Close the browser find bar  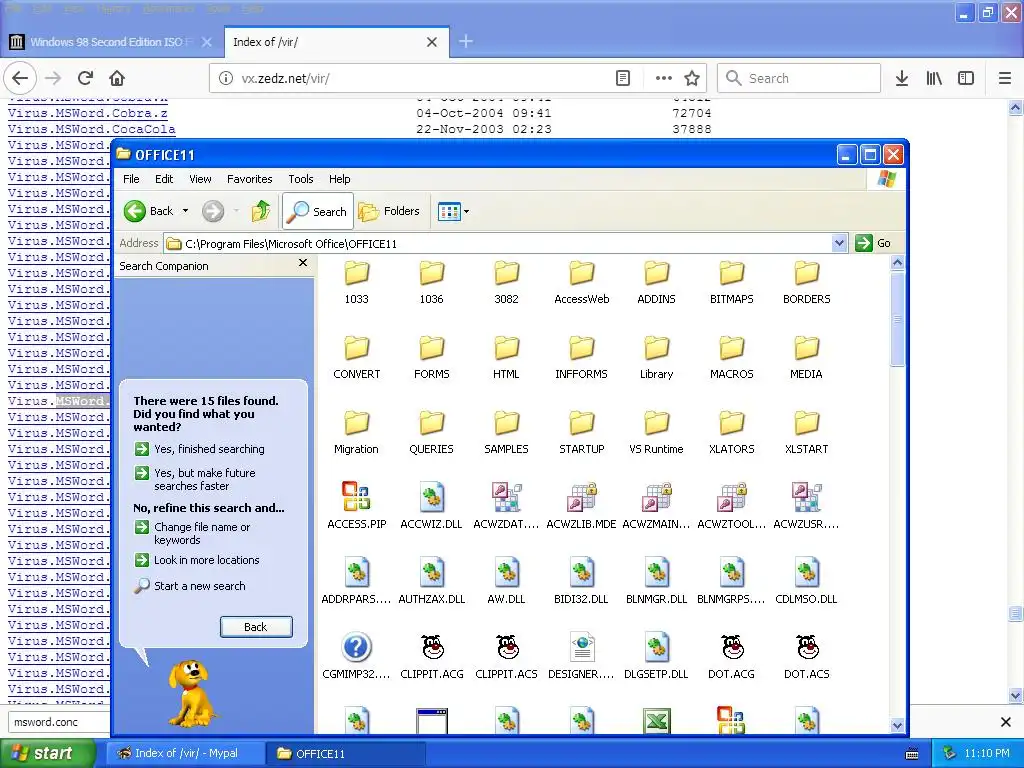(x=1006, y=722)
